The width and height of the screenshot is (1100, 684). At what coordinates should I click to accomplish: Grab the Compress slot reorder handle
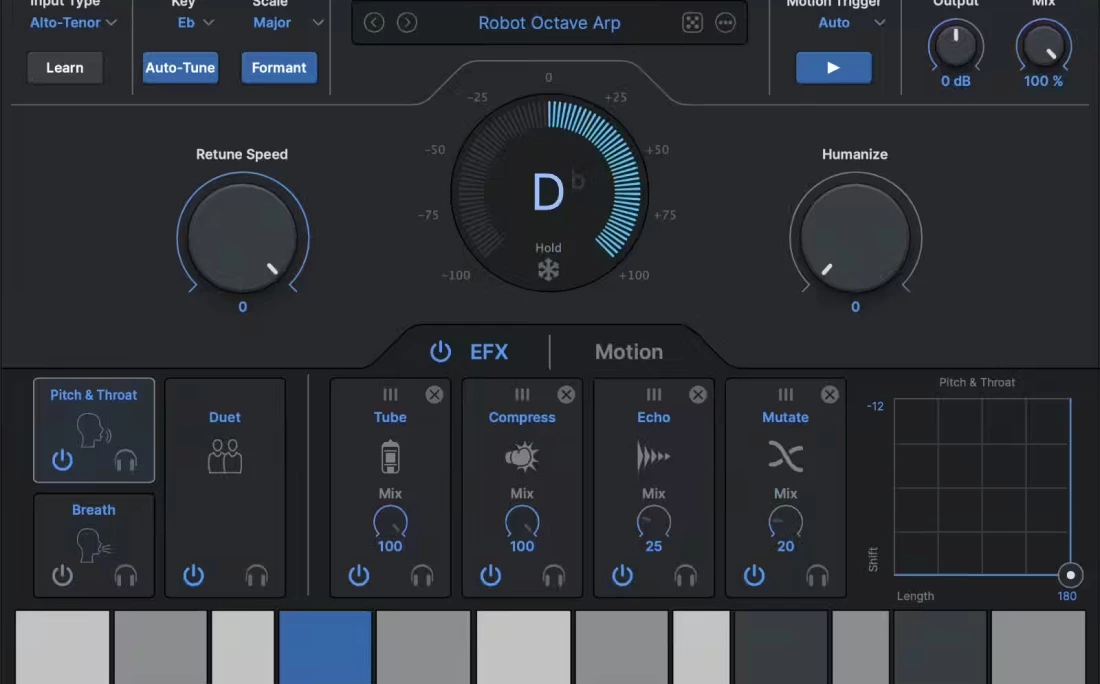[x=522, y=395]
